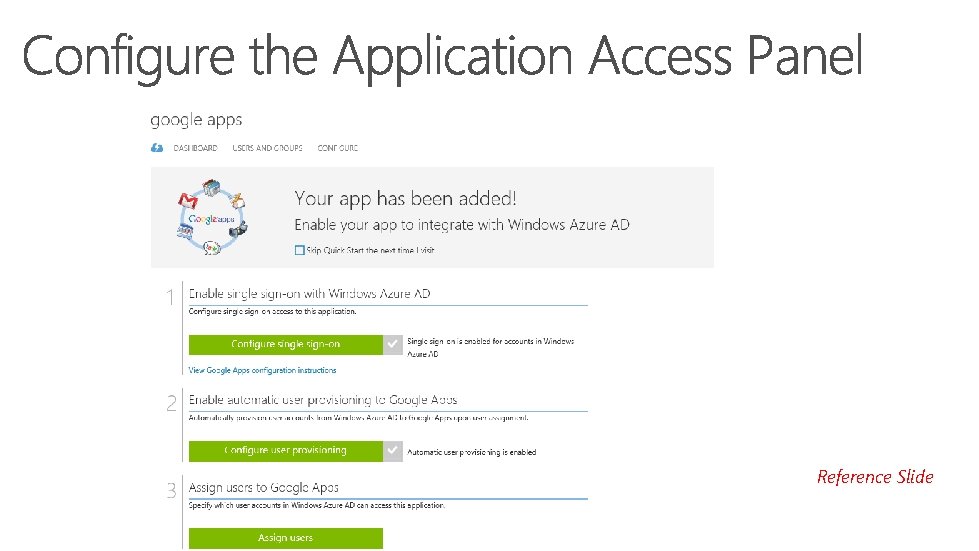Switch to Users and Groups tab
Screen dimensions: 979x551
[x=267, y=148]
